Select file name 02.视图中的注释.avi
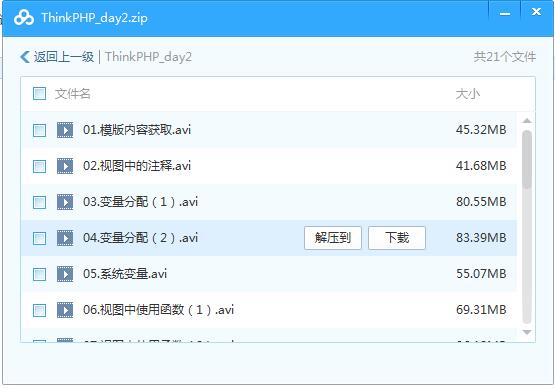The height and width of the screenshot is (388, 555). pyautogui.click(x=137, y=166)
